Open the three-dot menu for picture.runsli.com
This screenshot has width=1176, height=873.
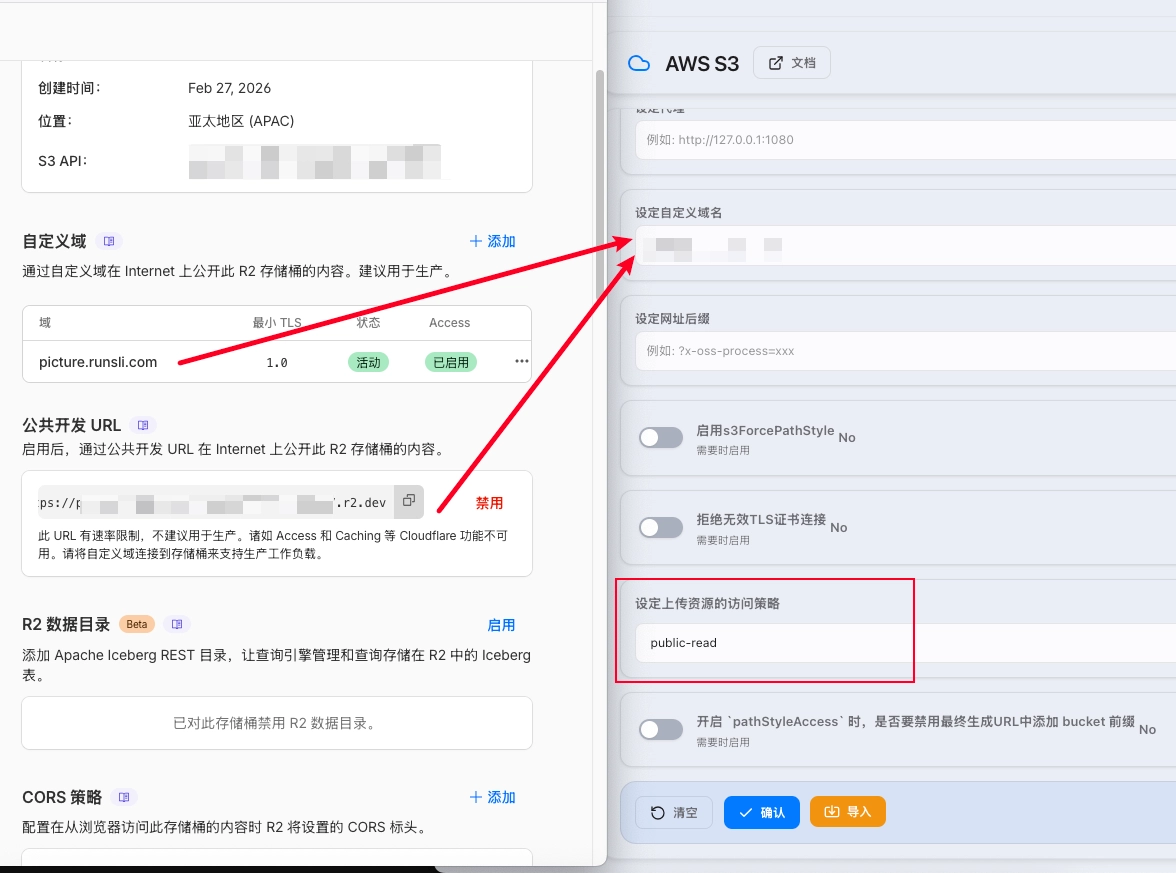coord(521,362)
